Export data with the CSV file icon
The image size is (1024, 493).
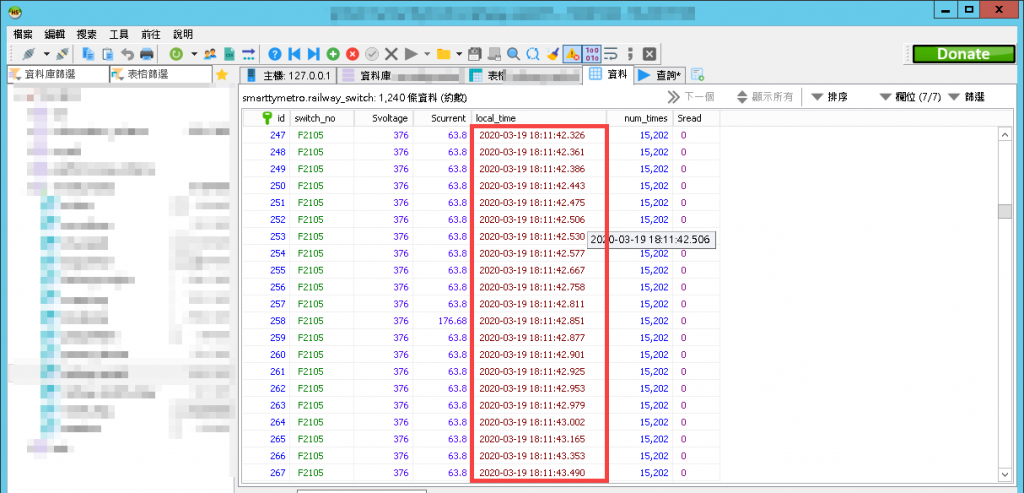coord(229,54)
